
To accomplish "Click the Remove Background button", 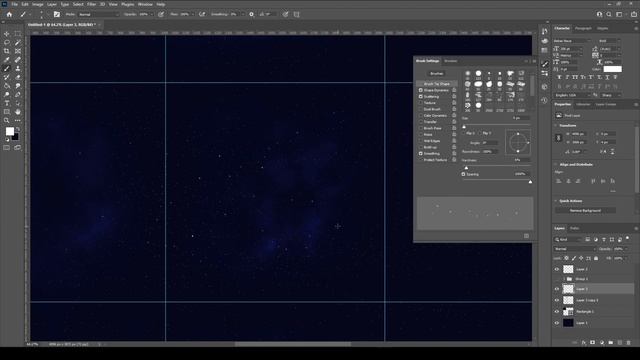I will (x=585, y=211).
